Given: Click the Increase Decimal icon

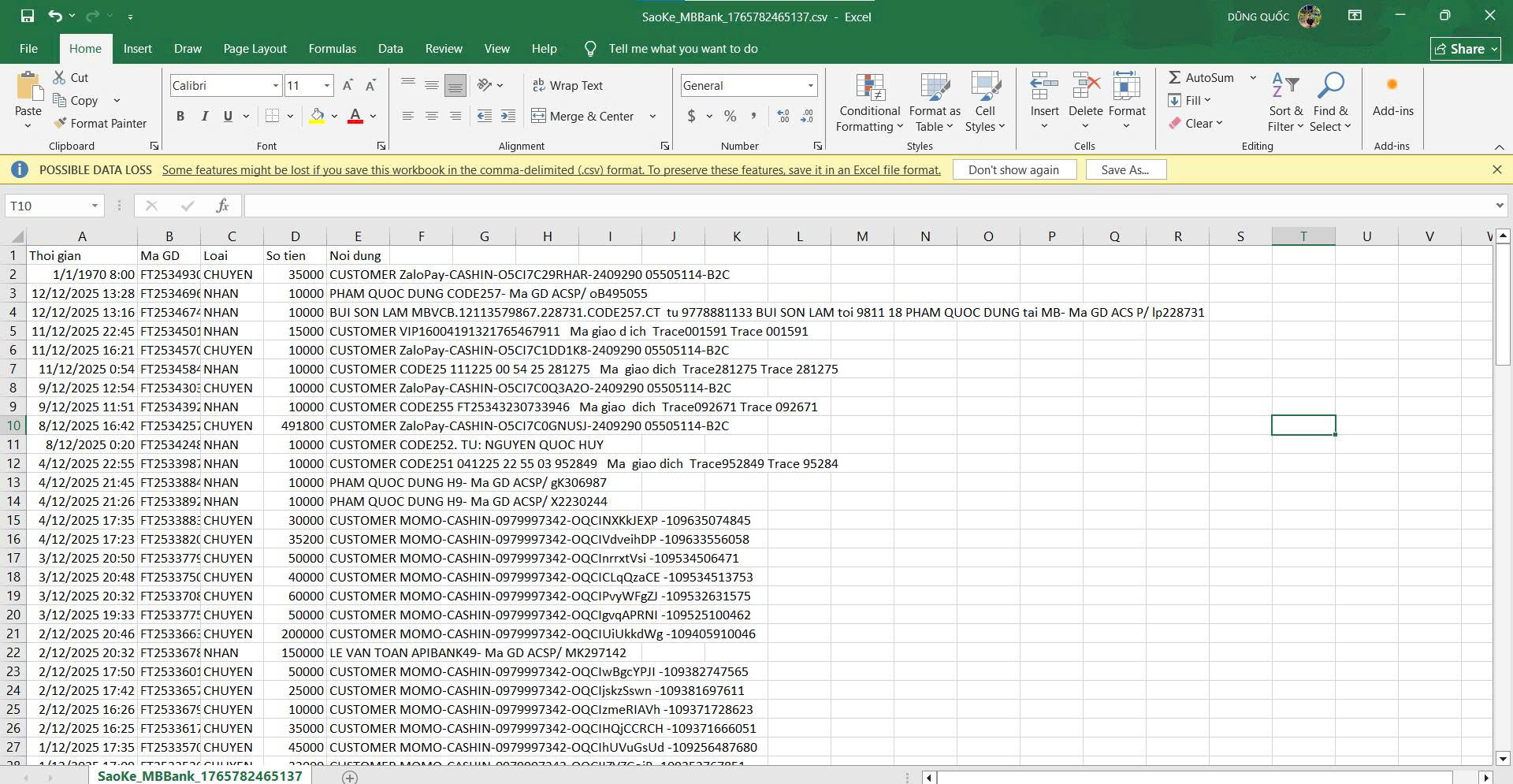Looking at the screenshot, I should click(x=783, y=116).
